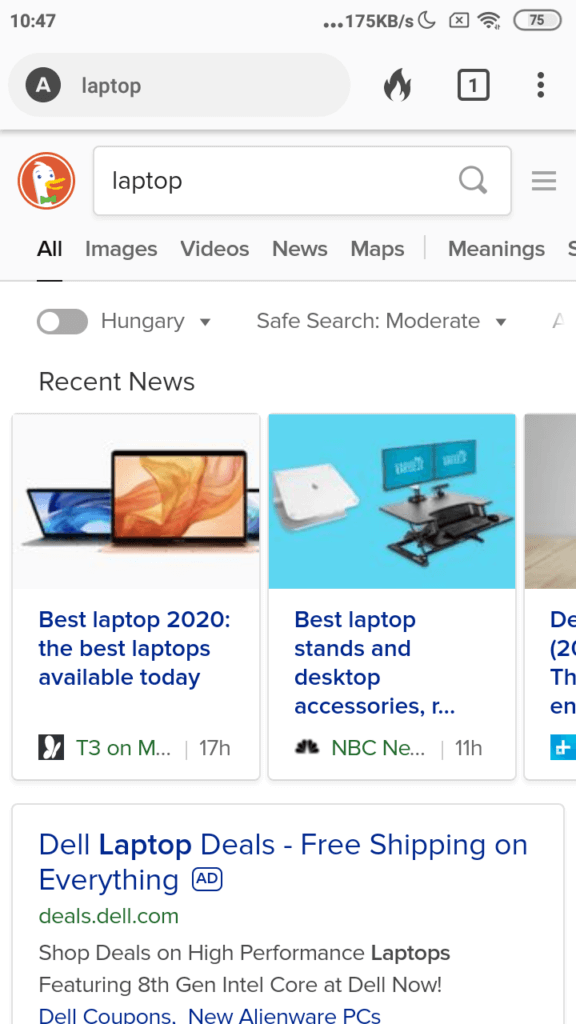576x1024 pixels.
Task: Open Best laptop 2020 news article
Action: (135, 648)
